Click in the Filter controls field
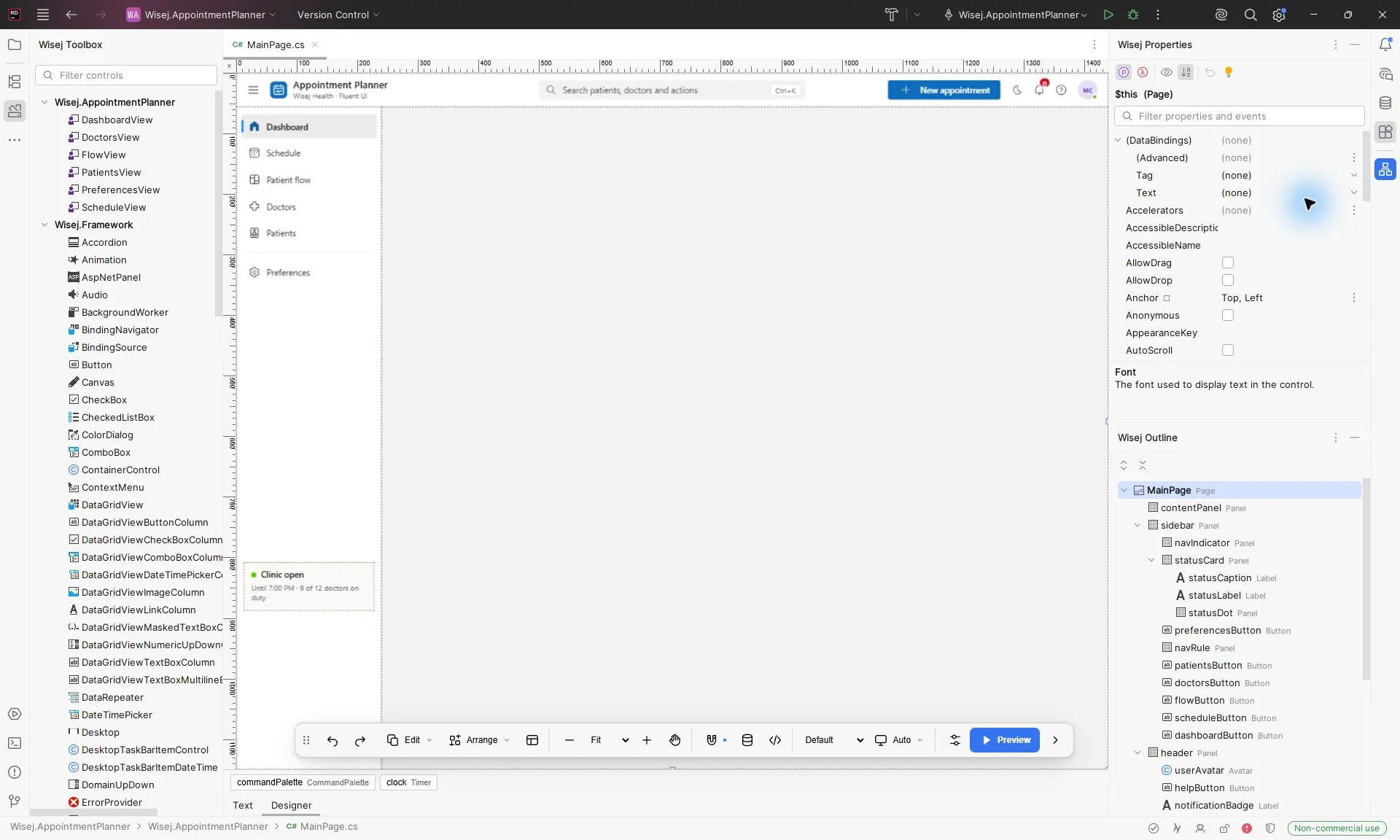 pyautogui.click(x=126, y=75)
